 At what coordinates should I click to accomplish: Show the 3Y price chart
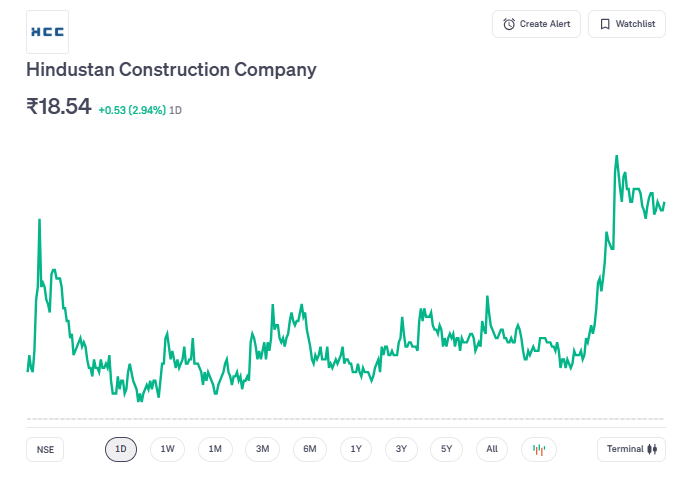(x=401, y=449)
